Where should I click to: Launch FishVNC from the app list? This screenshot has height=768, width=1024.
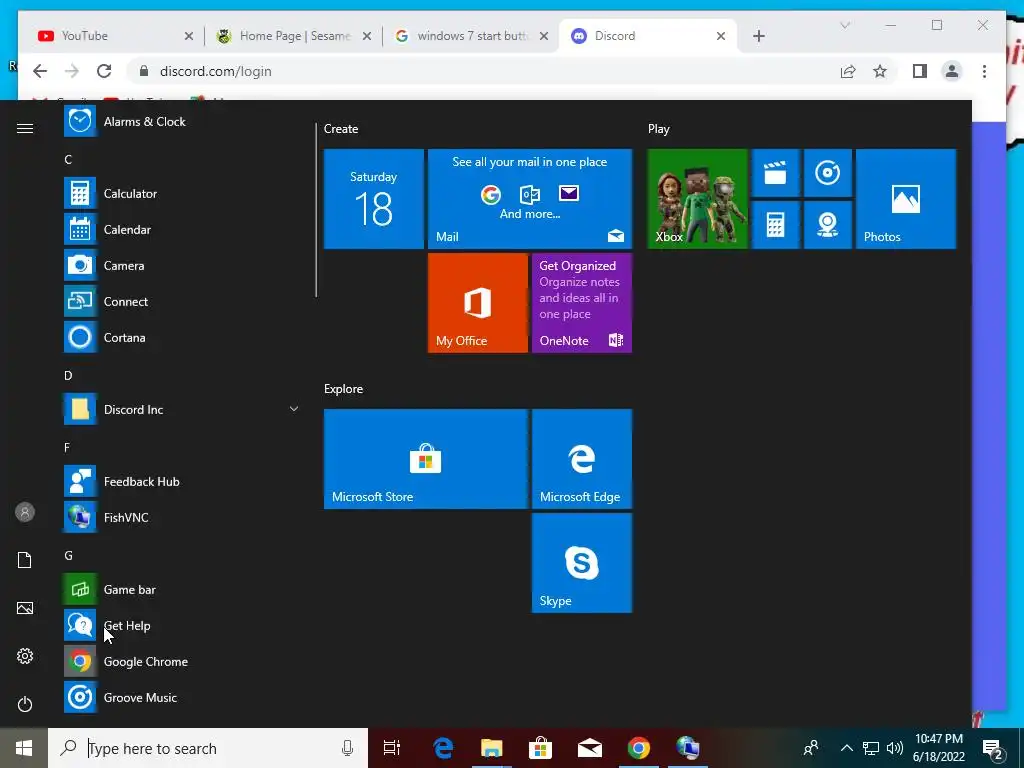[x=182, y=517]
